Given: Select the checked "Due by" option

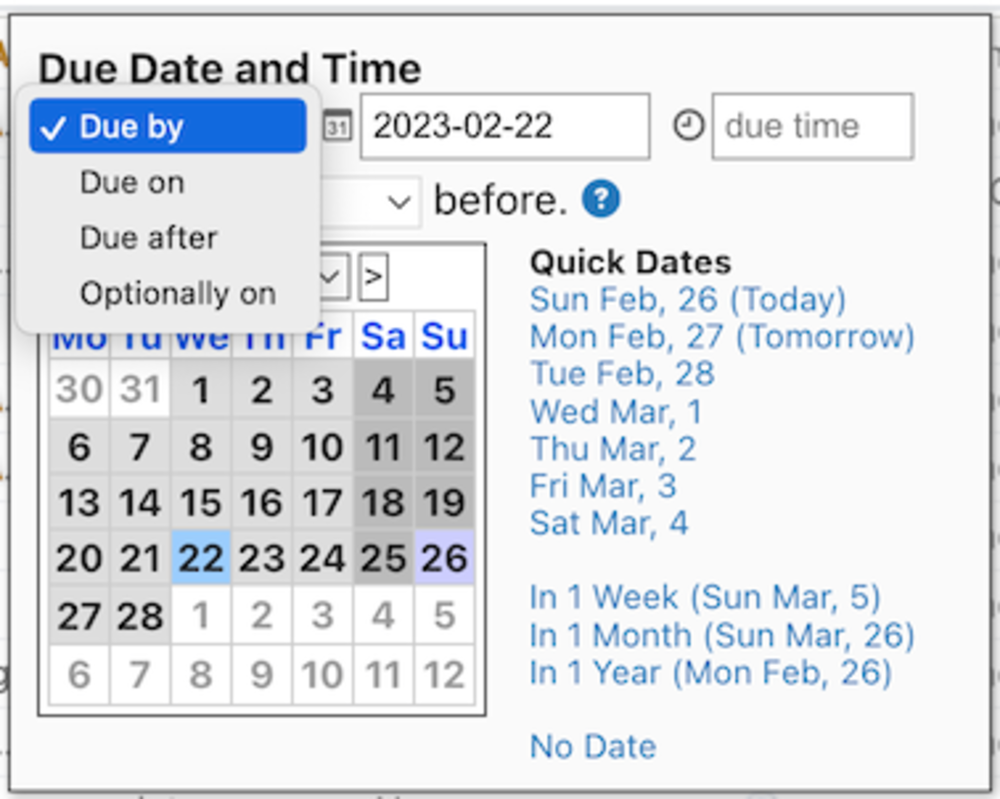Looking at the screenshot, I should point(168,126).
